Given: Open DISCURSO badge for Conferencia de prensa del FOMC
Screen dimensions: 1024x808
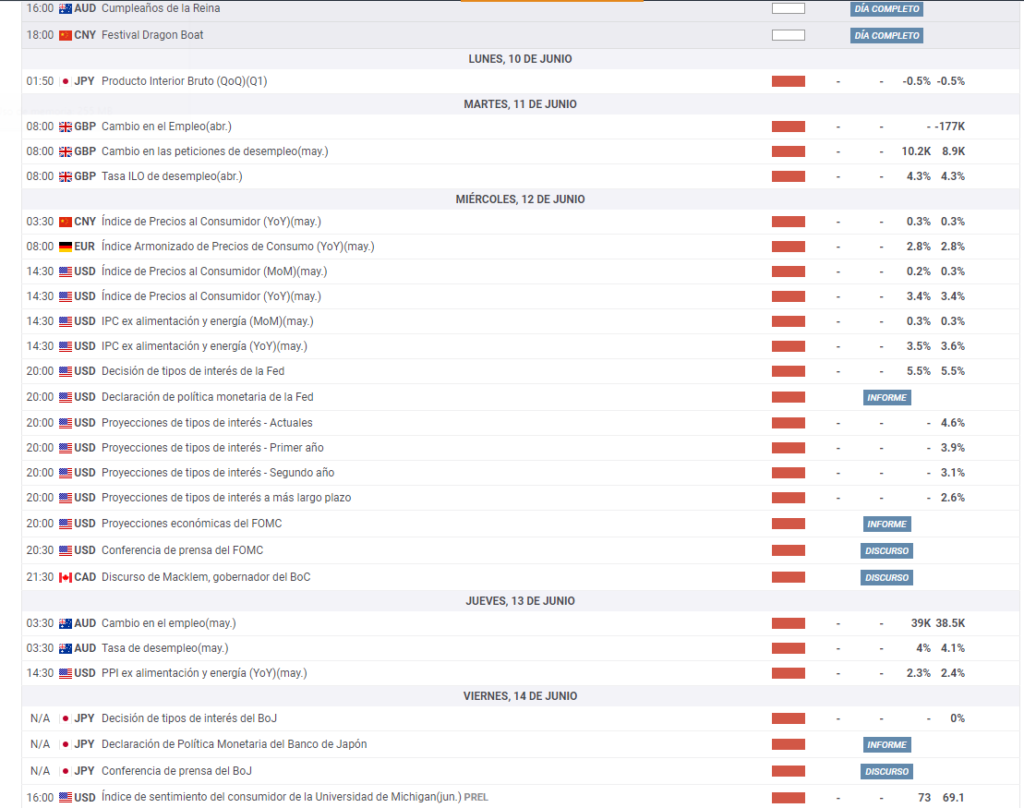Looking at the screenshot, I should point(886,550).
